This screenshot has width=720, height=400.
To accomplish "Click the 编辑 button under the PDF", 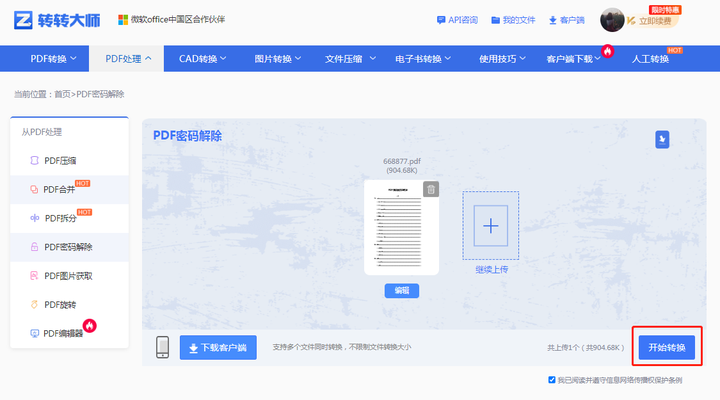I will 402,290.
